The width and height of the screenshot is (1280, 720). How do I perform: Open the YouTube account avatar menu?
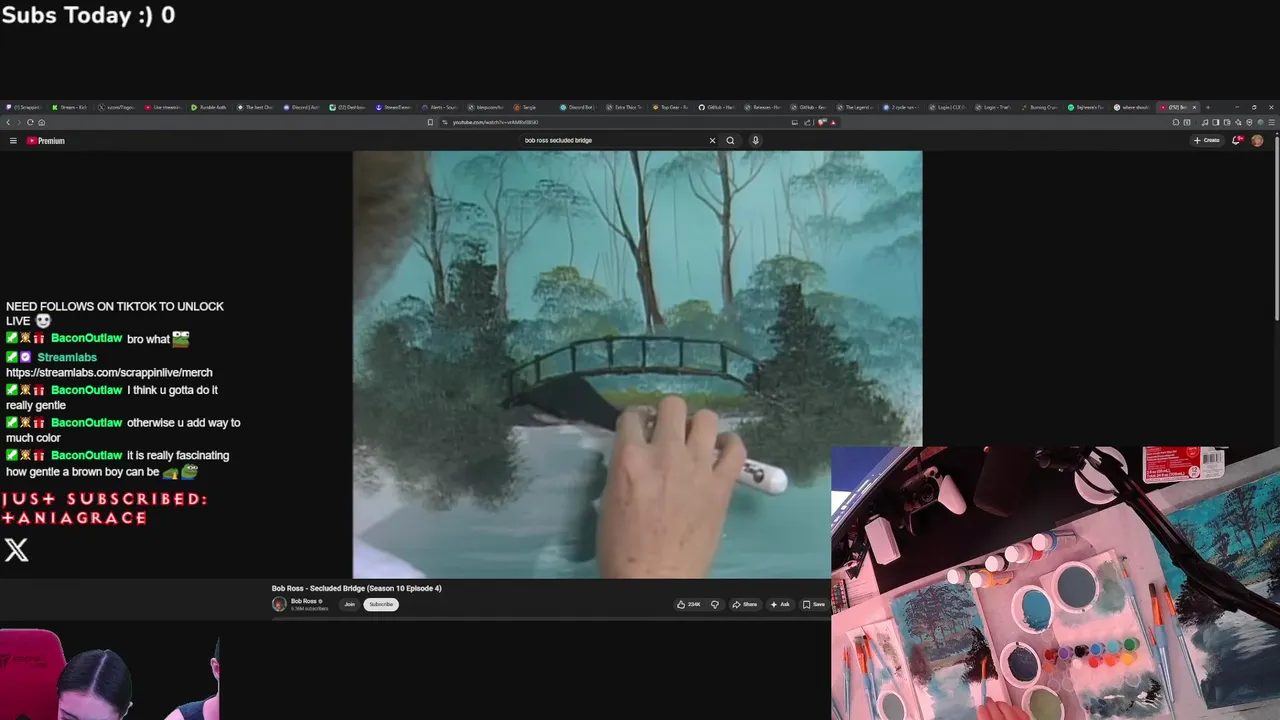click(x=1257, y=141)
